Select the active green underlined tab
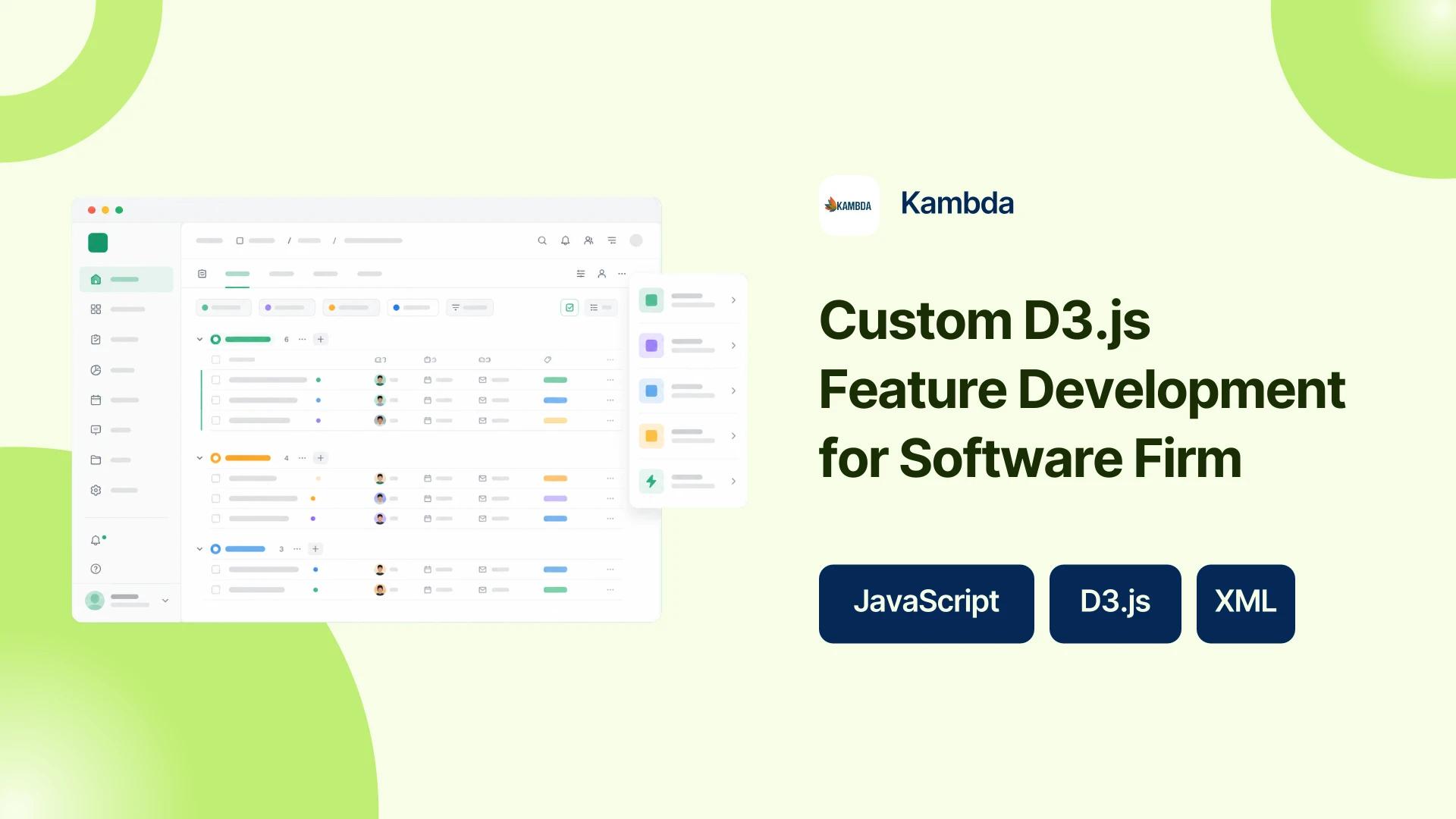Screen dimensions: 1456x819 (x=237, y=274)
